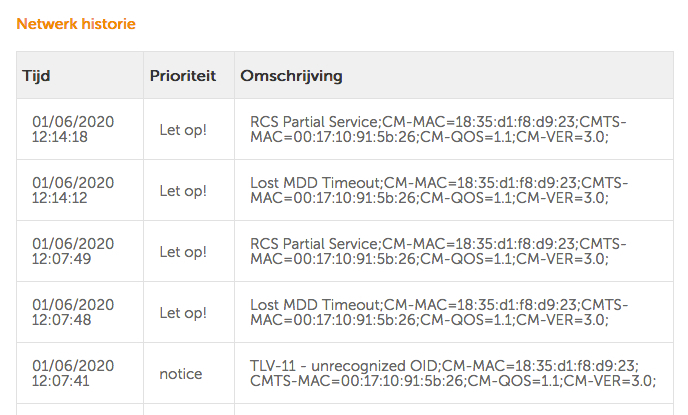688x415 pixels.
Task: Select the 12:07:49 timestamp cell
Action: coord(72,252)
